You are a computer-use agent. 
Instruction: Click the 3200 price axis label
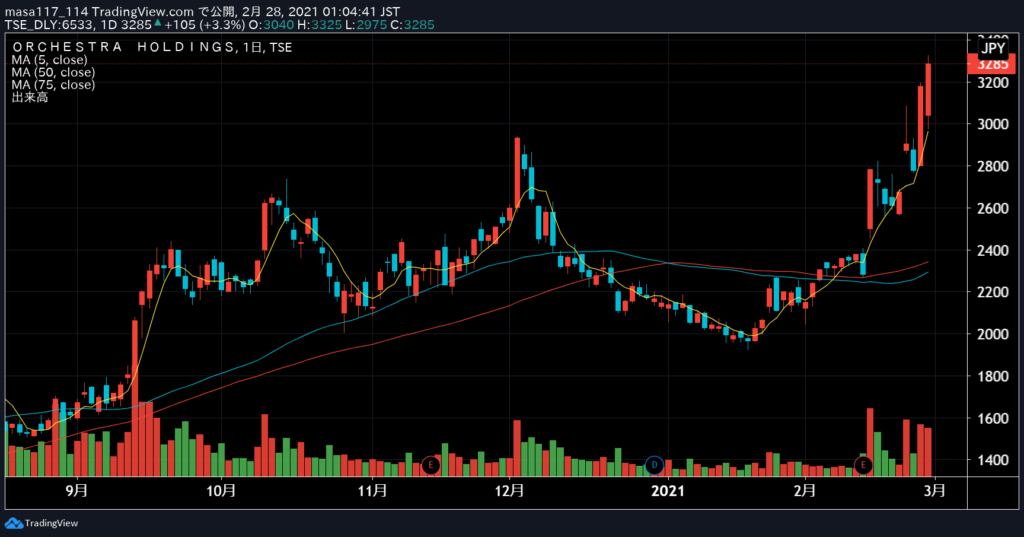993,82
